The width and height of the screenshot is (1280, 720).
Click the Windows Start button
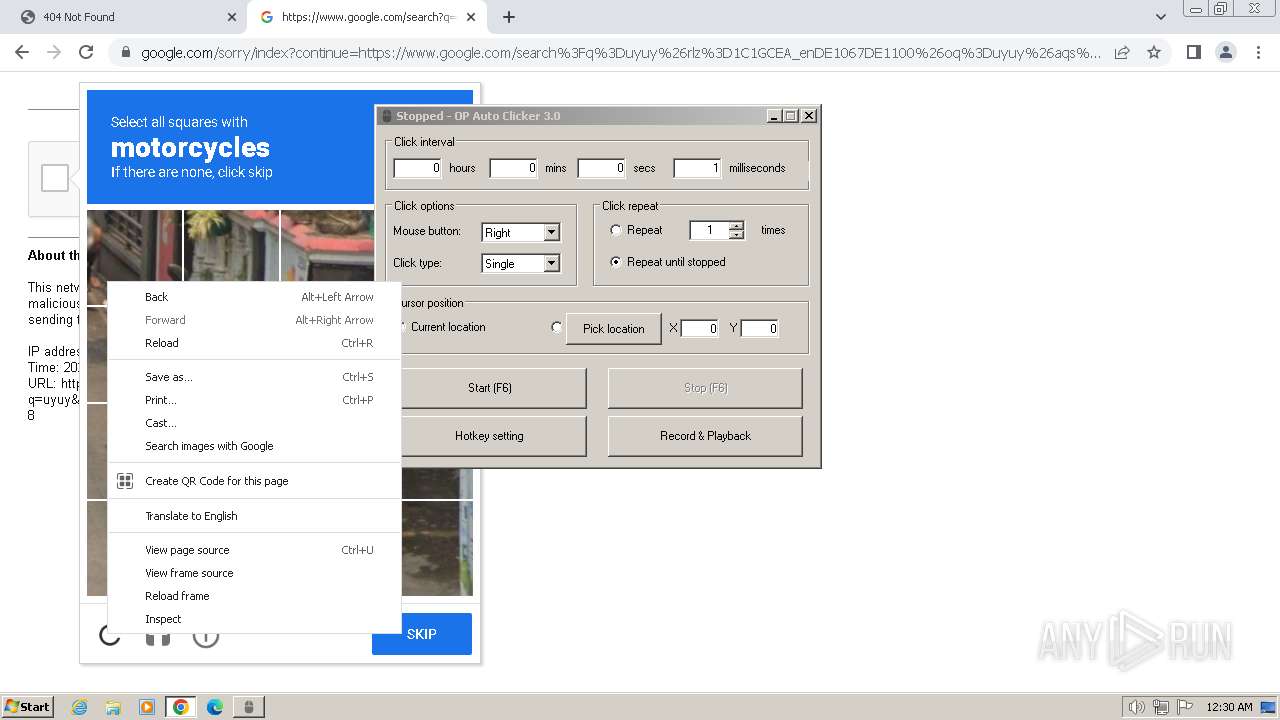tap(28, 707)
